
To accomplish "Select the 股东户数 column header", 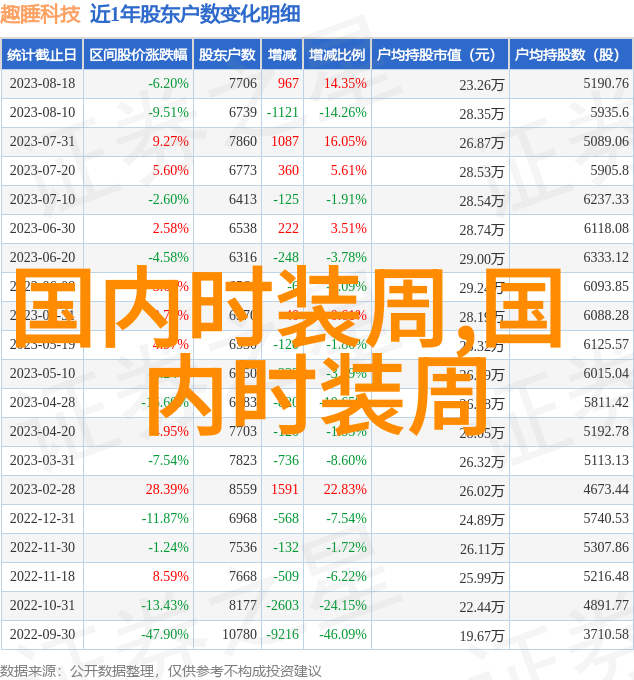I will point(227,55).
